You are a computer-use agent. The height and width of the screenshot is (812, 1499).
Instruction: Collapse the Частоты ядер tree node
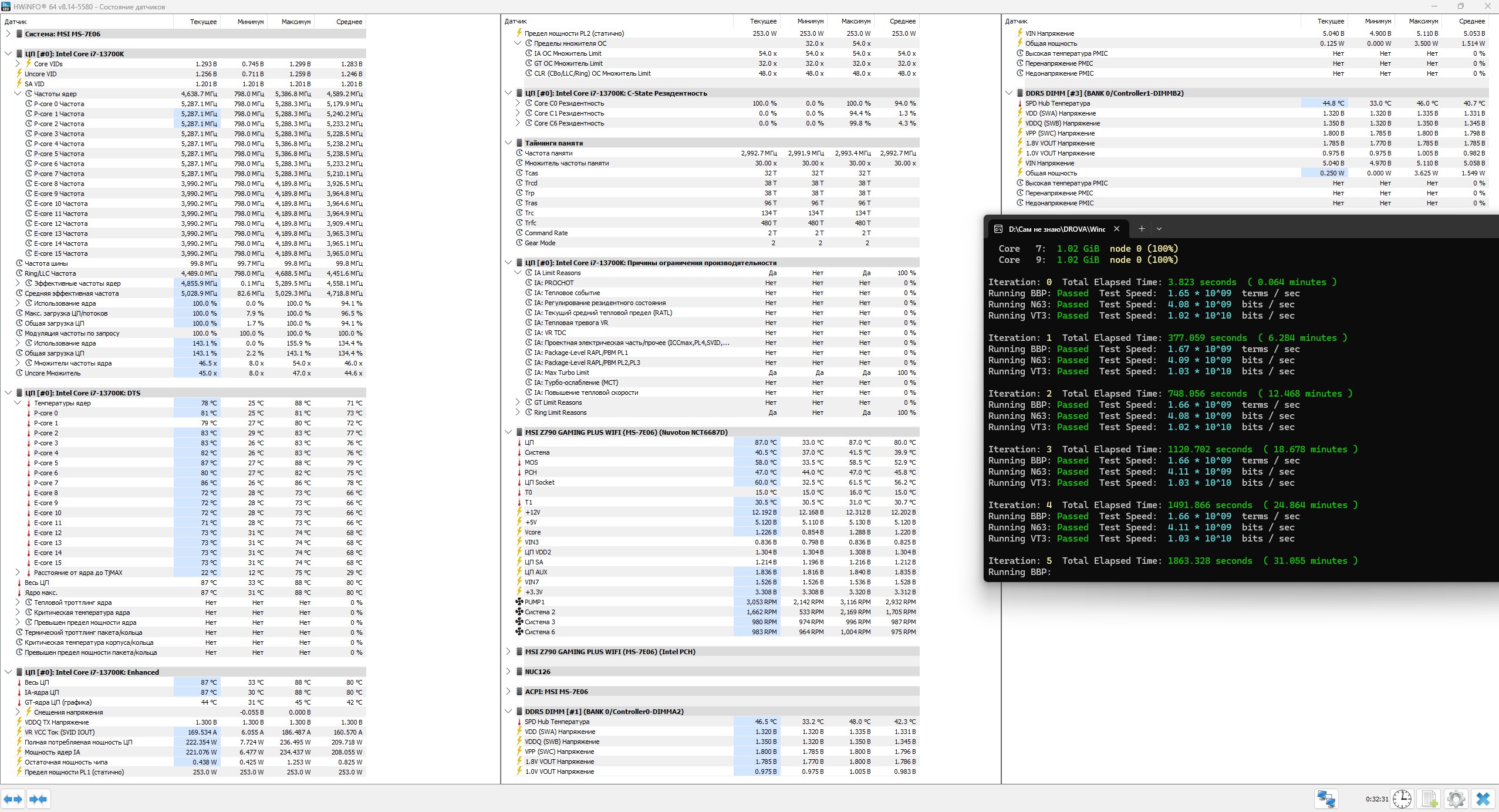18,94
